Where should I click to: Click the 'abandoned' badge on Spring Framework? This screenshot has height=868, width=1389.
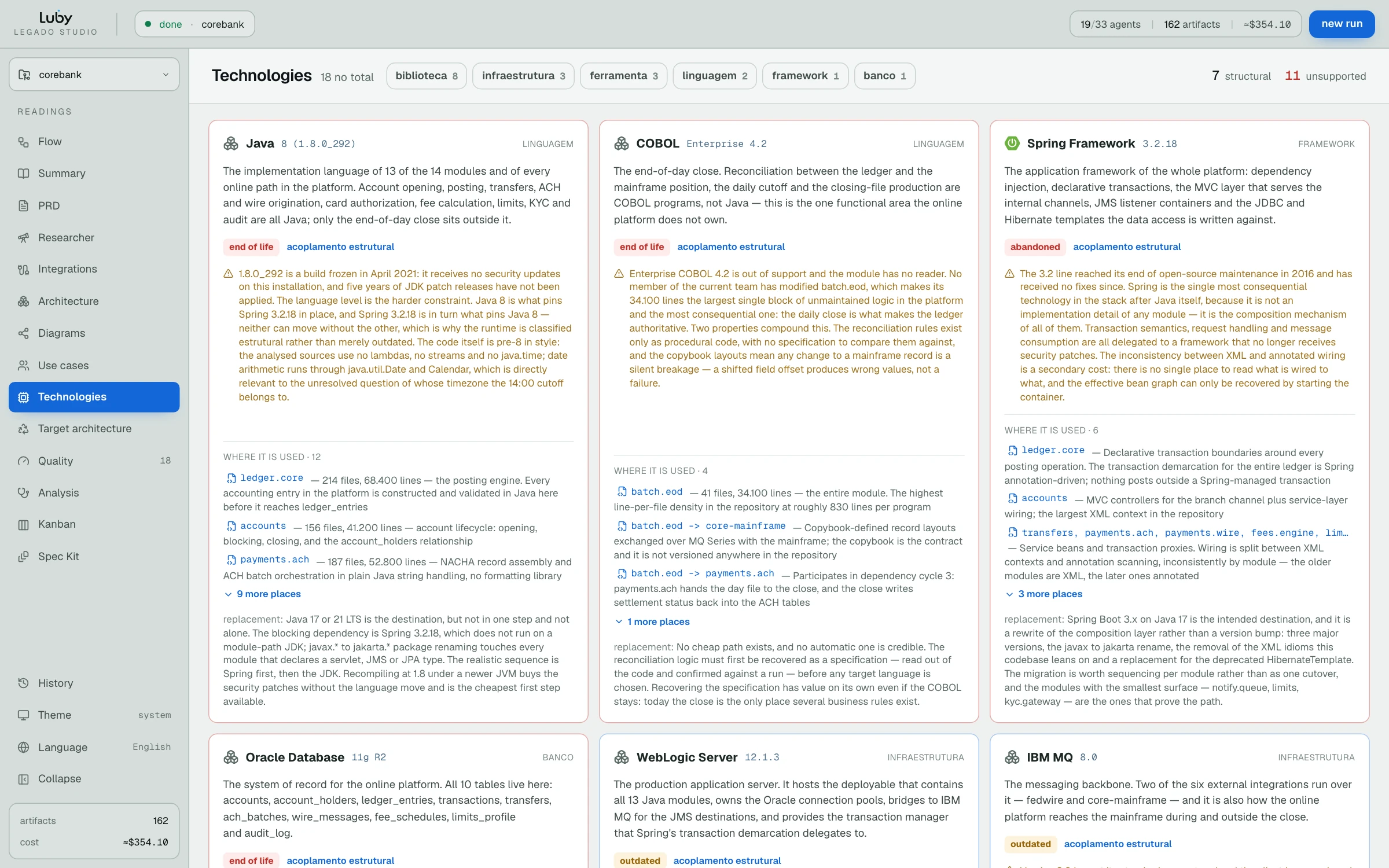click(x=1035, y=247)
